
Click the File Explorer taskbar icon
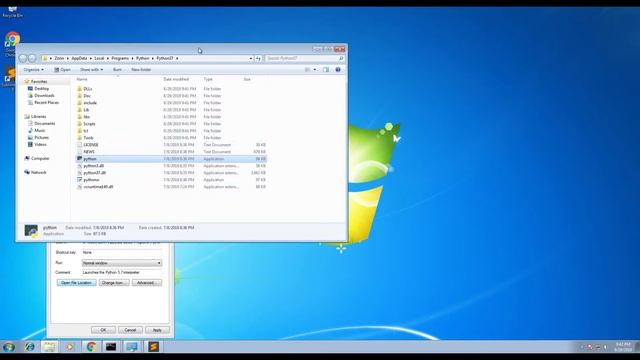[49, 347]
